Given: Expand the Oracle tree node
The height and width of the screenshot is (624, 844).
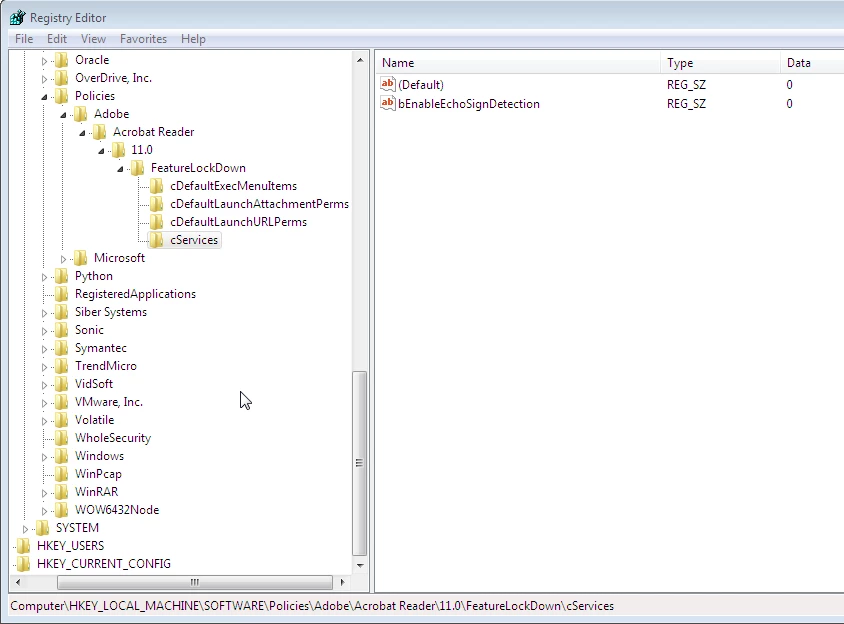Looking at the screenshot, I should (x=44, y=61).
